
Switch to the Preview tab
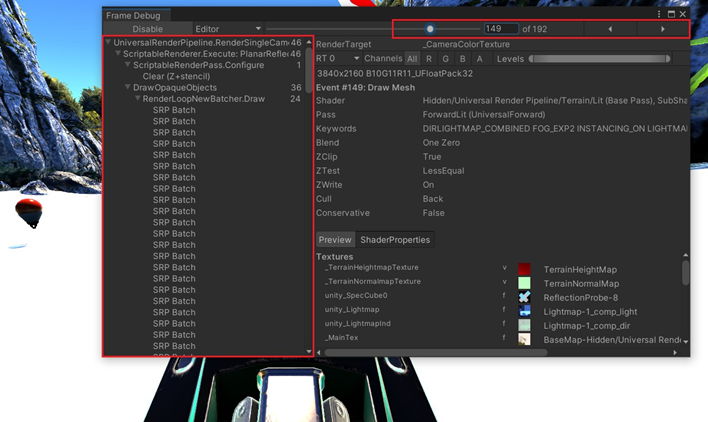click(335, 240)
